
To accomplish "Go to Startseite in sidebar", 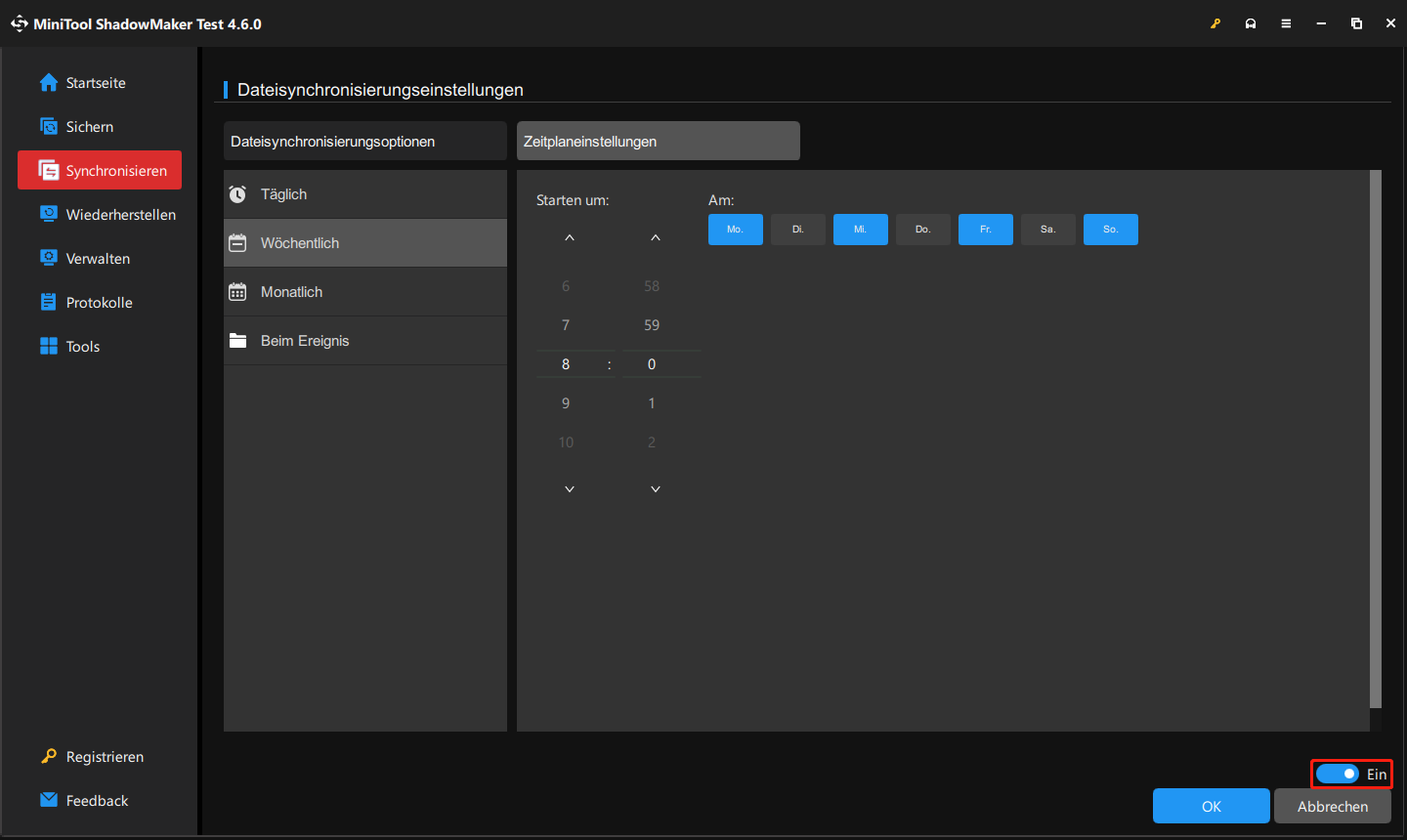I will click(x=100, y=83).
